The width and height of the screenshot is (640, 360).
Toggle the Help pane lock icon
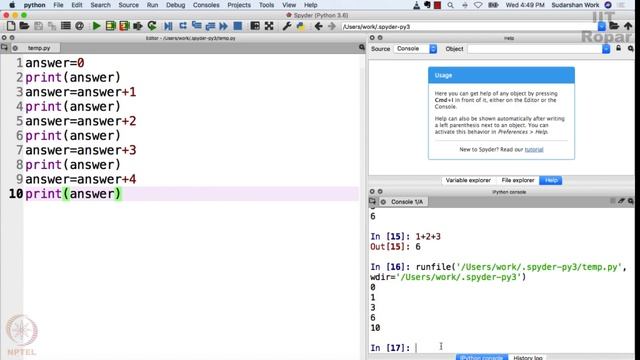click(619, 49)
